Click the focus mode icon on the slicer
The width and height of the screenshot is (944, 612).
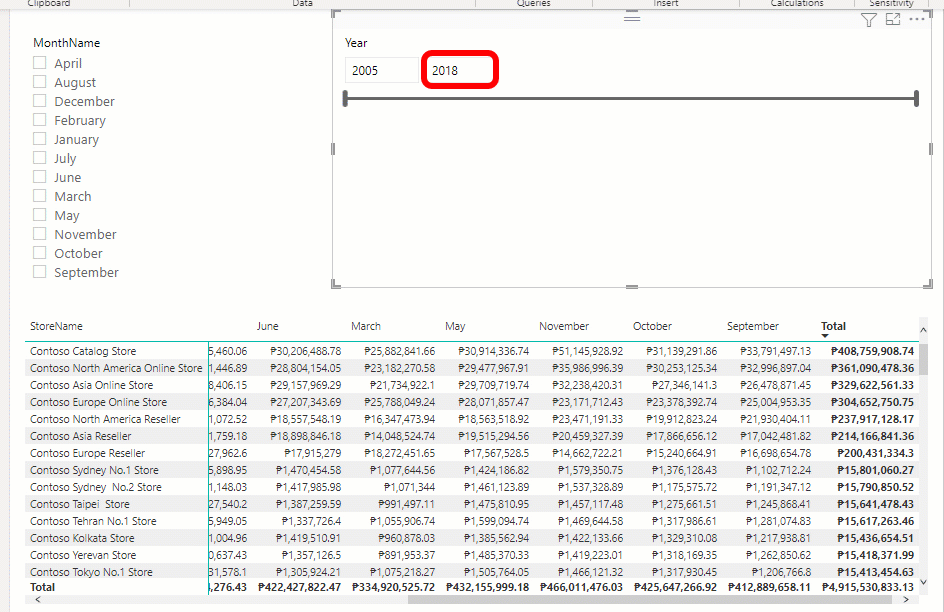893,19
